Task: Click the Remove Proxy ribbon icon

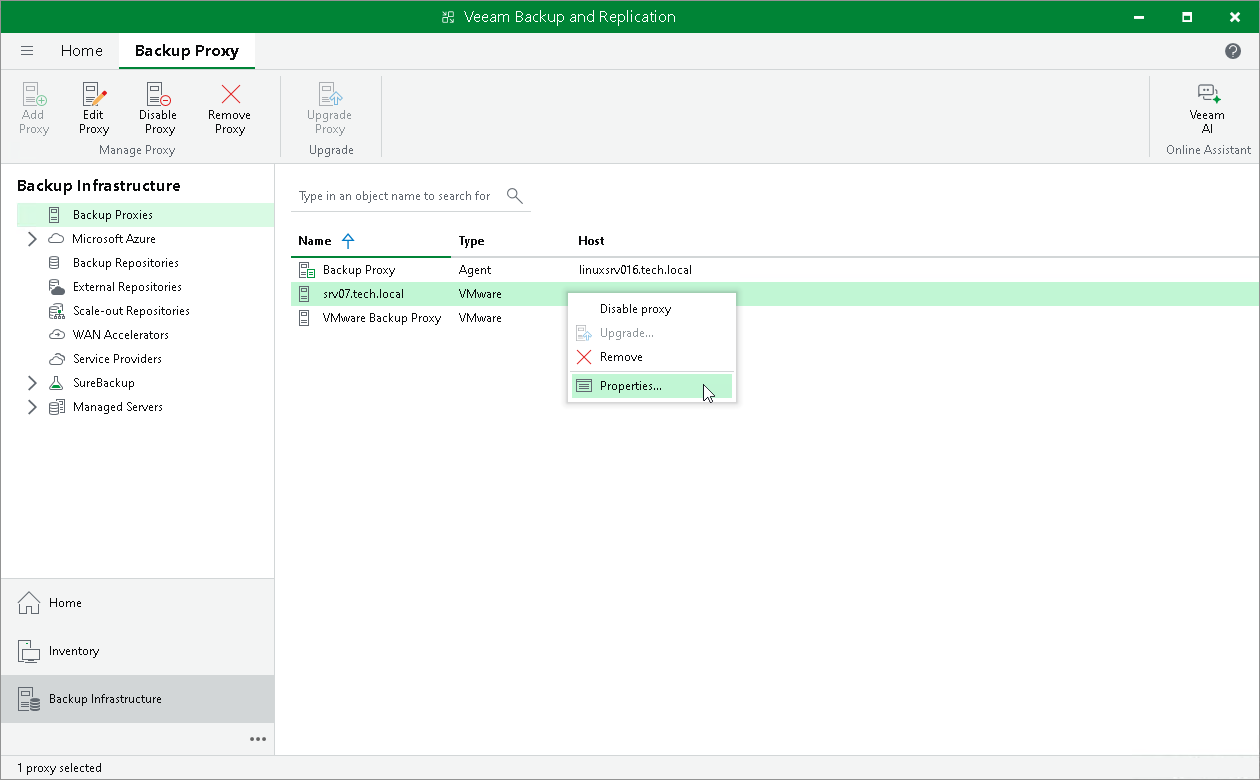Action: tap(230, 95)
